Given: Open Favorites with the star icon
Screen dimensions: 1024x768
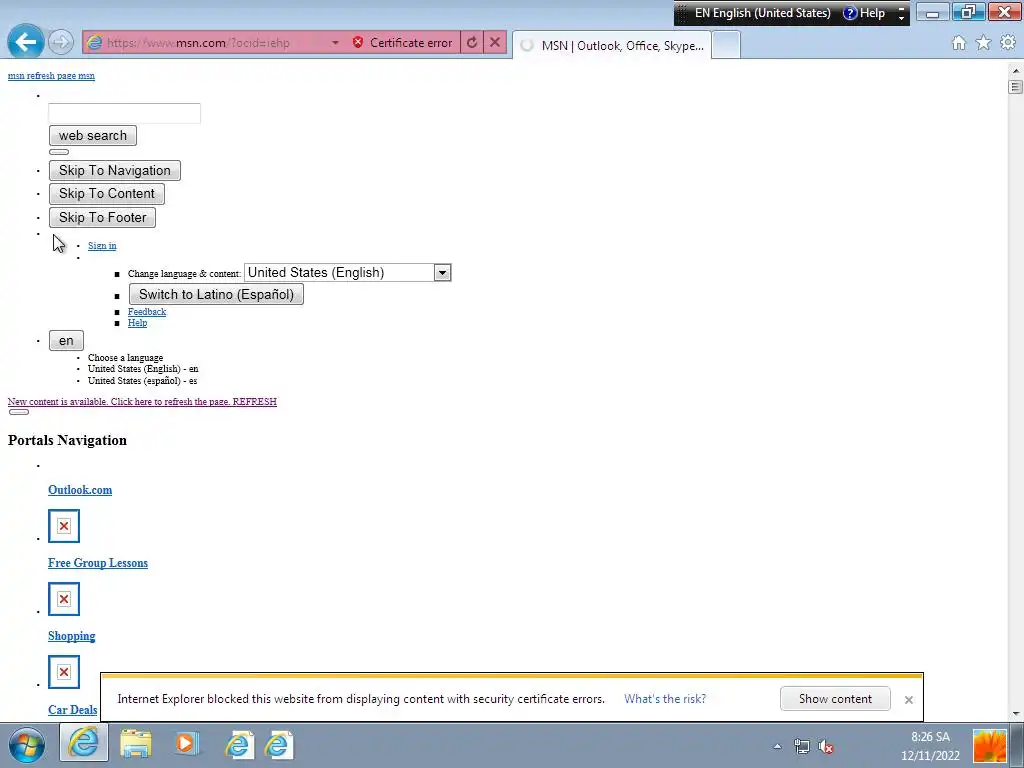Looking at the screenshot, I should [x=983, y=43].
